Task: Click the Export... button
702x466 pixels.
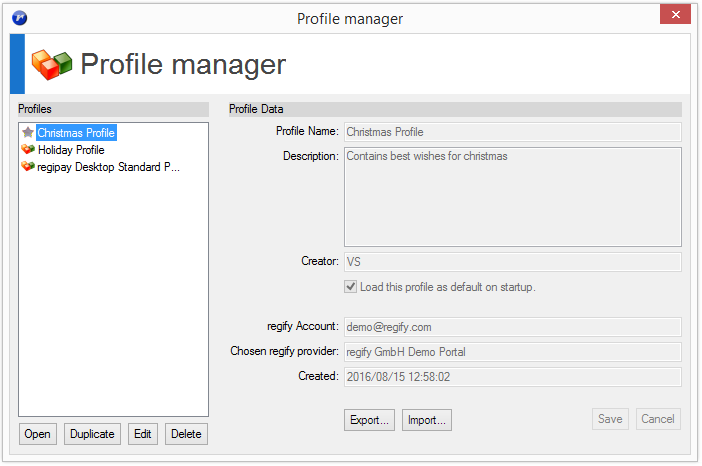Action: tap(369, 420)
